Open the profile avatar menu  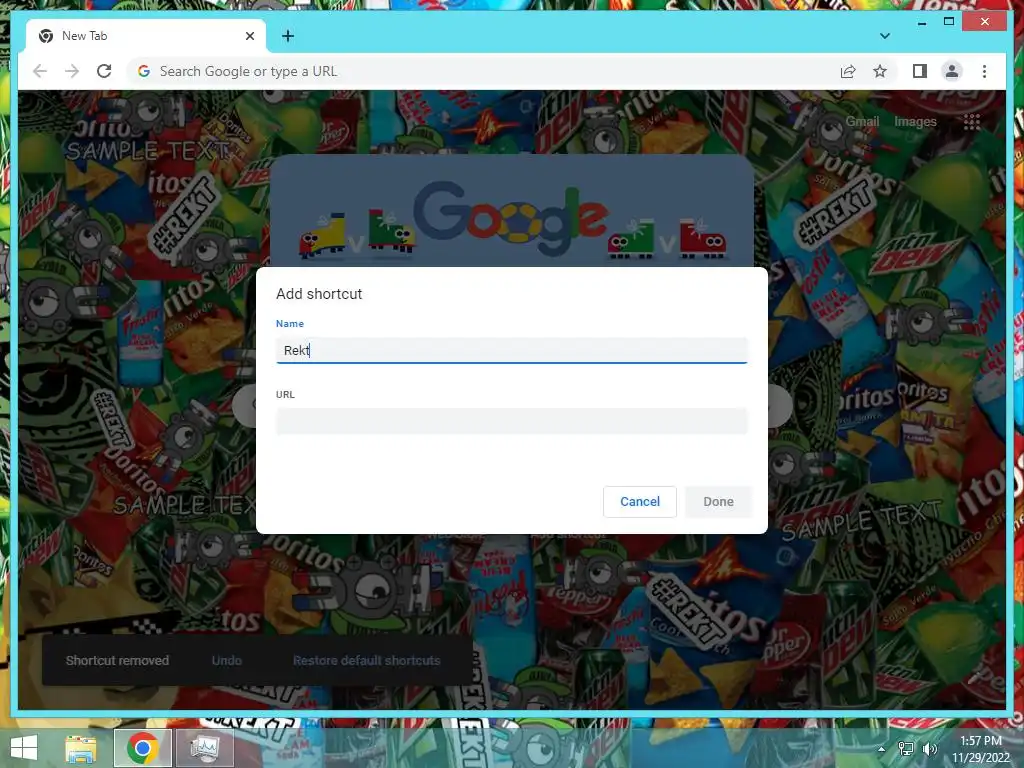click(x=952, y=71)
